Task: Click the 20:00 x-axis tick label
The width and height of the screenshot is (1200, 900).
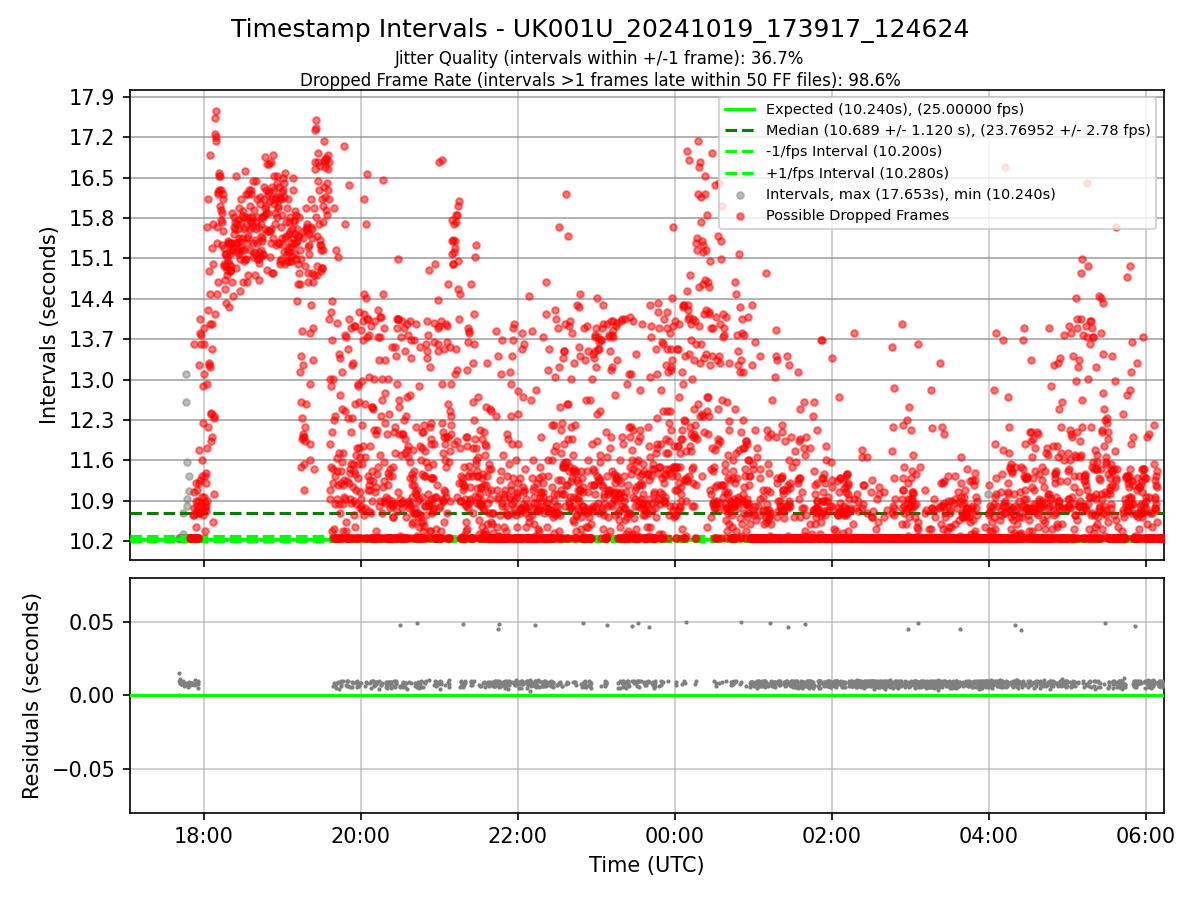Action: coord(361,834)
